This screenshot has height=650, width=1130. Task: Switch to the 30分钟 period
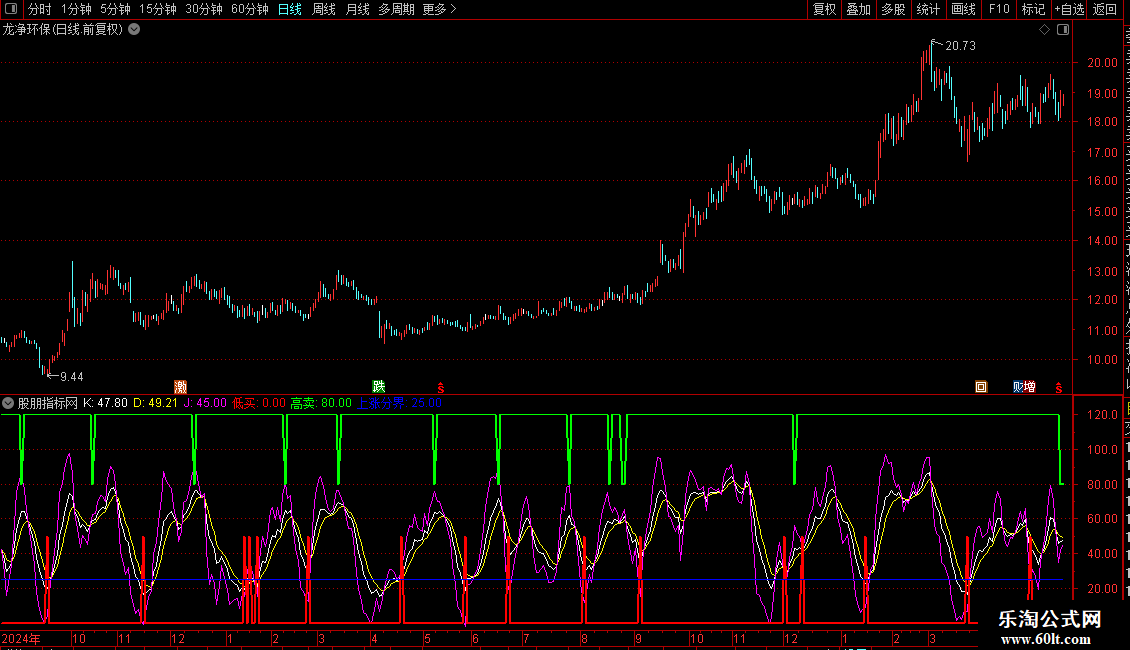click(x=204, y=9)
